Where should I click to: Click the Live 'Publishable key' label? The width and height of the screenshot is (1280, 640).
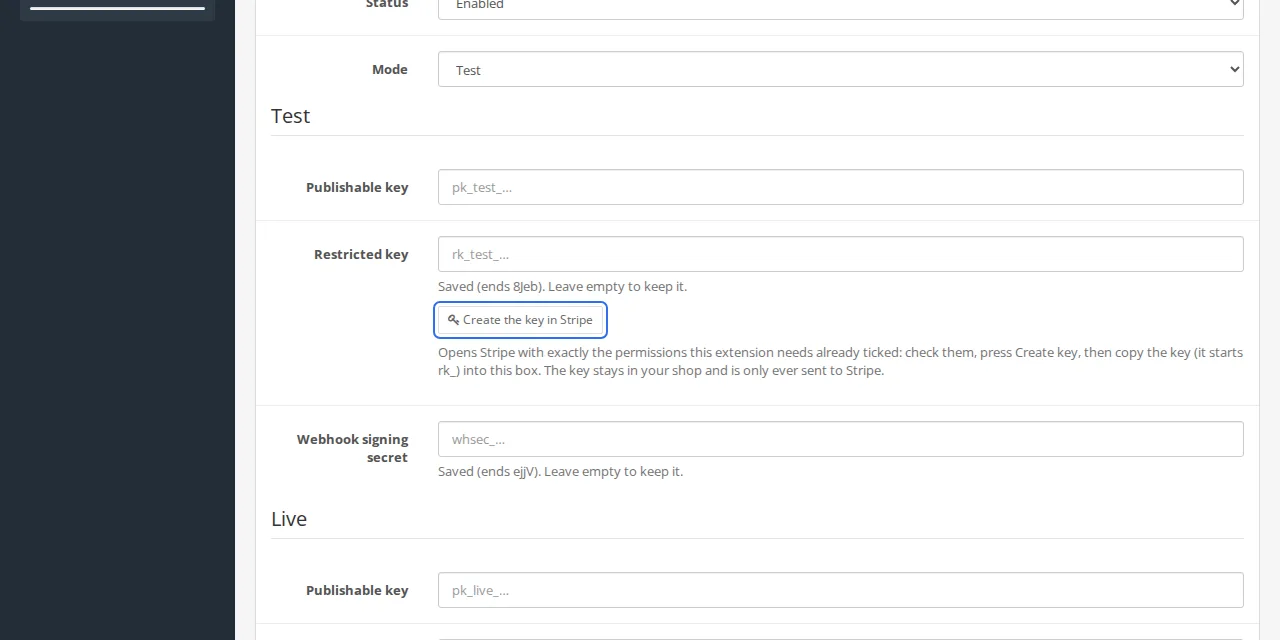tap(357, 590)
